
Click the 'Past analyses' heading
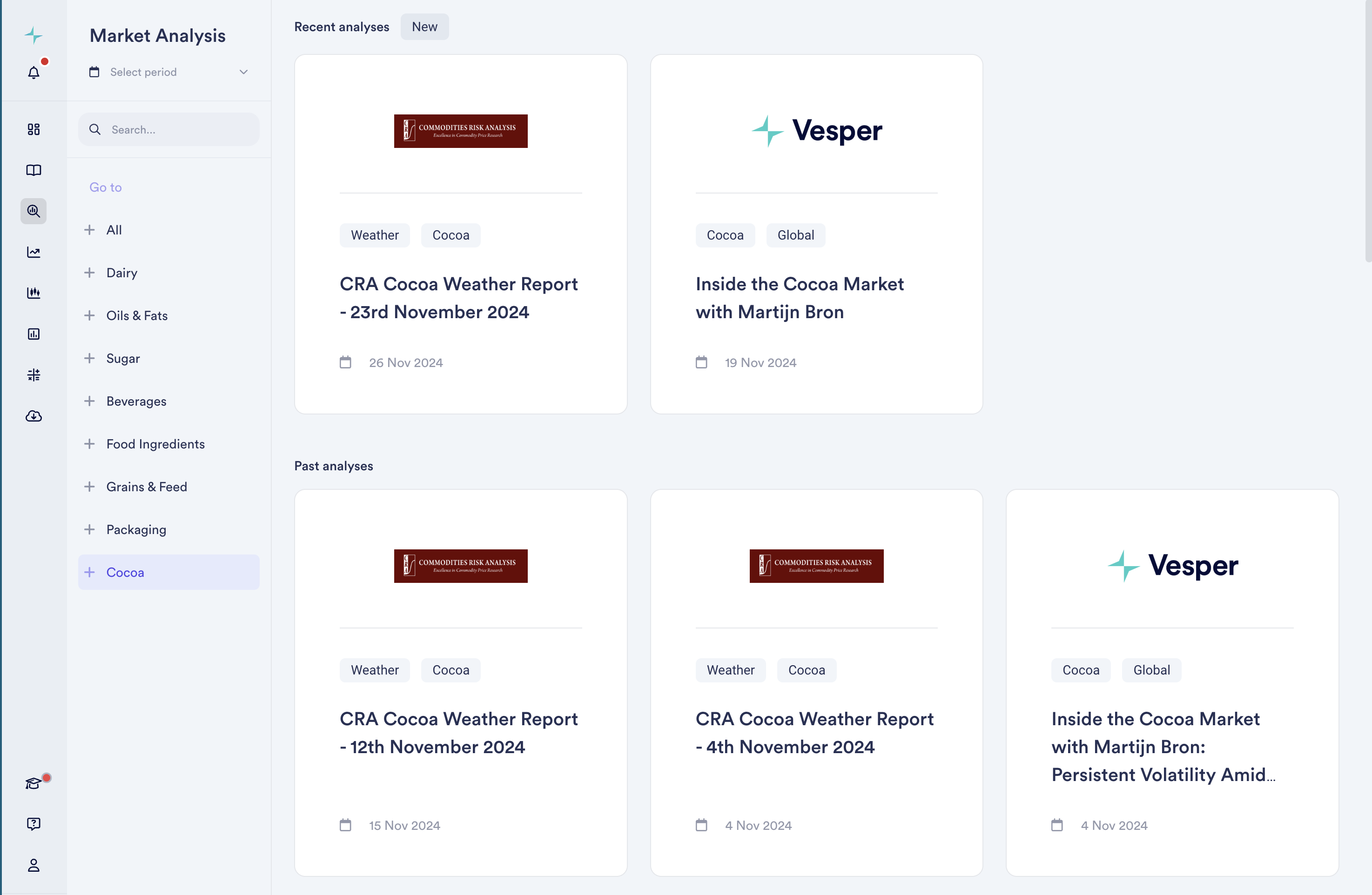point(334,466)
